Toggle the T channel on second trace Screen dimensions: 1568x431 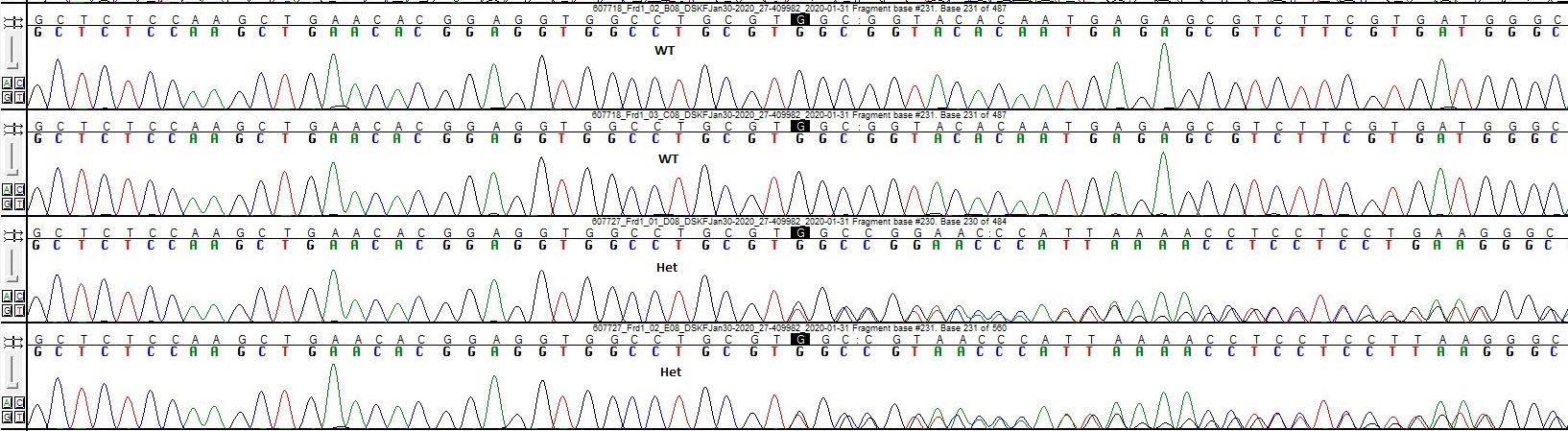18,203
